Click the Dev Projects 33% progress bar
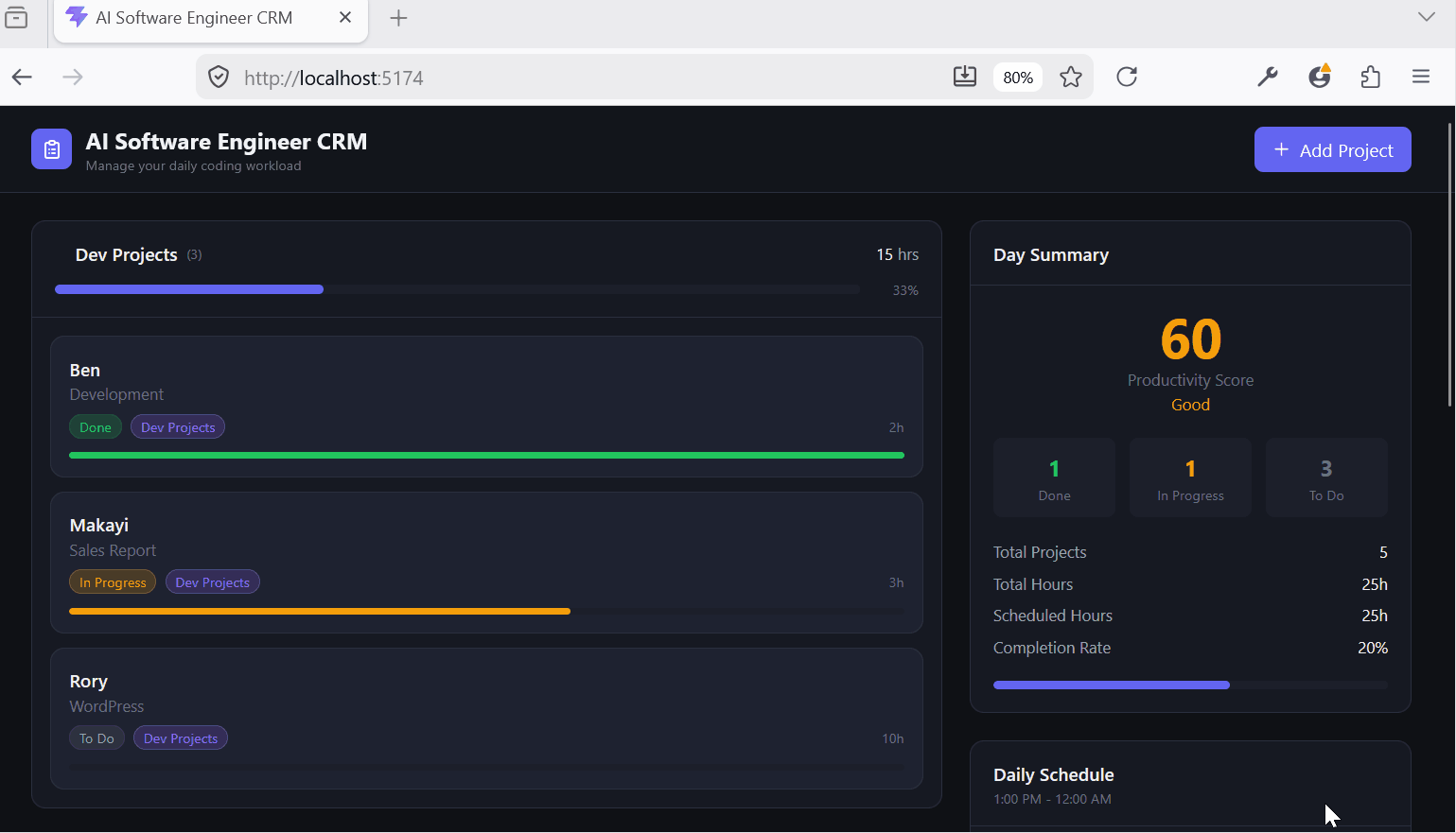Screen dimensions: 1456x833 [457, 289]
